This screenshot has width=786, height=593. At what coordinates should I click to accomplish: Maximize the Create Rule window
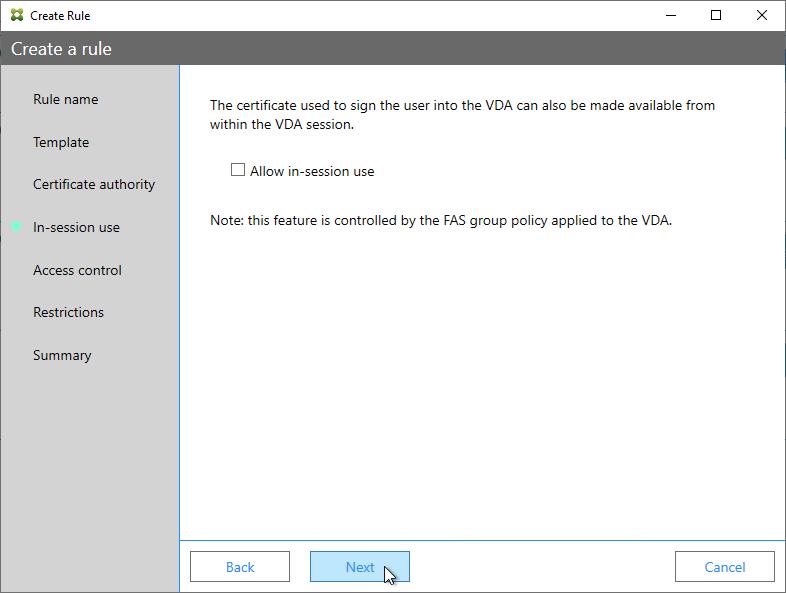point(716,16)
